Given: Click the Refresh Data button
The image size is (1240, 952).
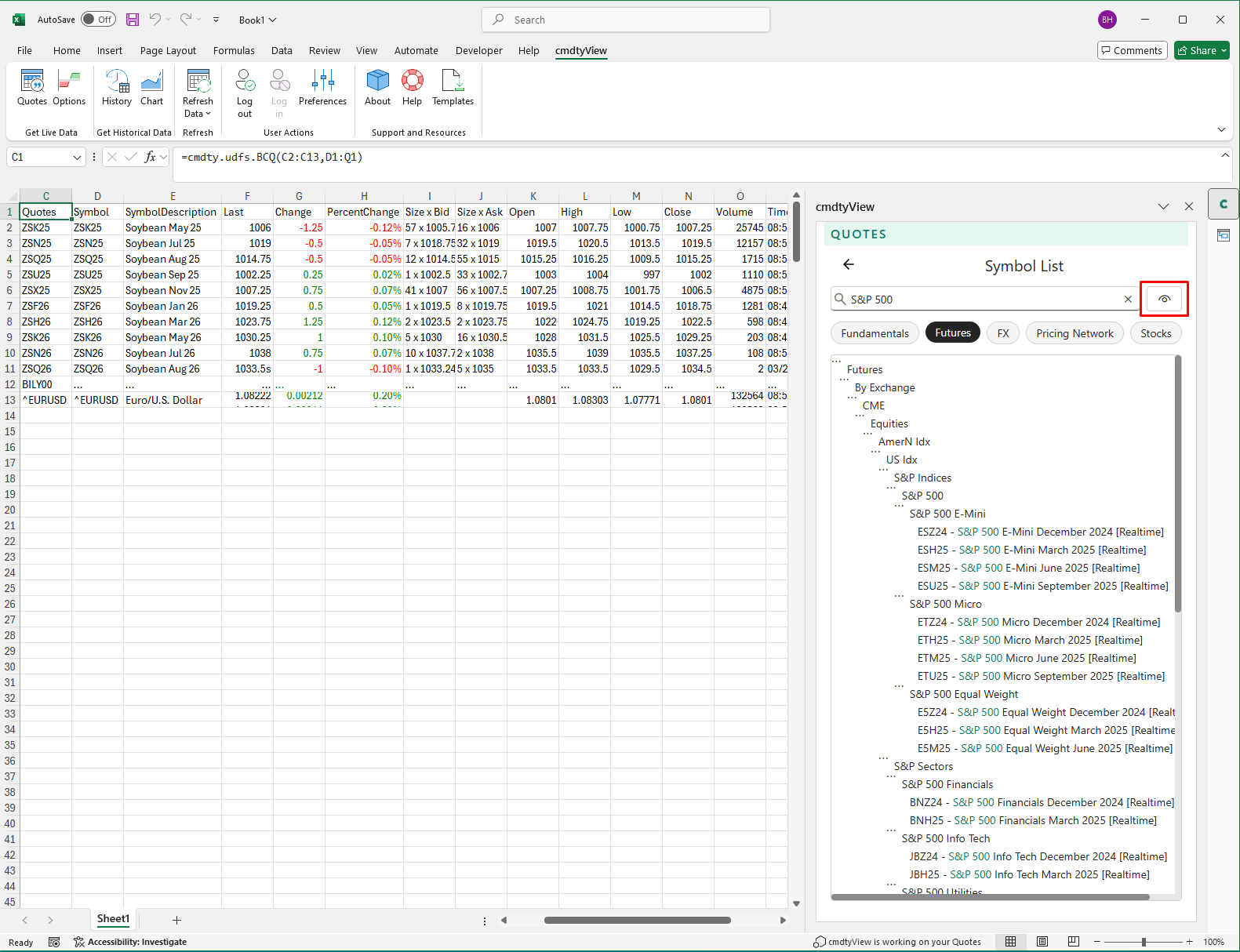Looking at the screenshot, I should point(198,94).
